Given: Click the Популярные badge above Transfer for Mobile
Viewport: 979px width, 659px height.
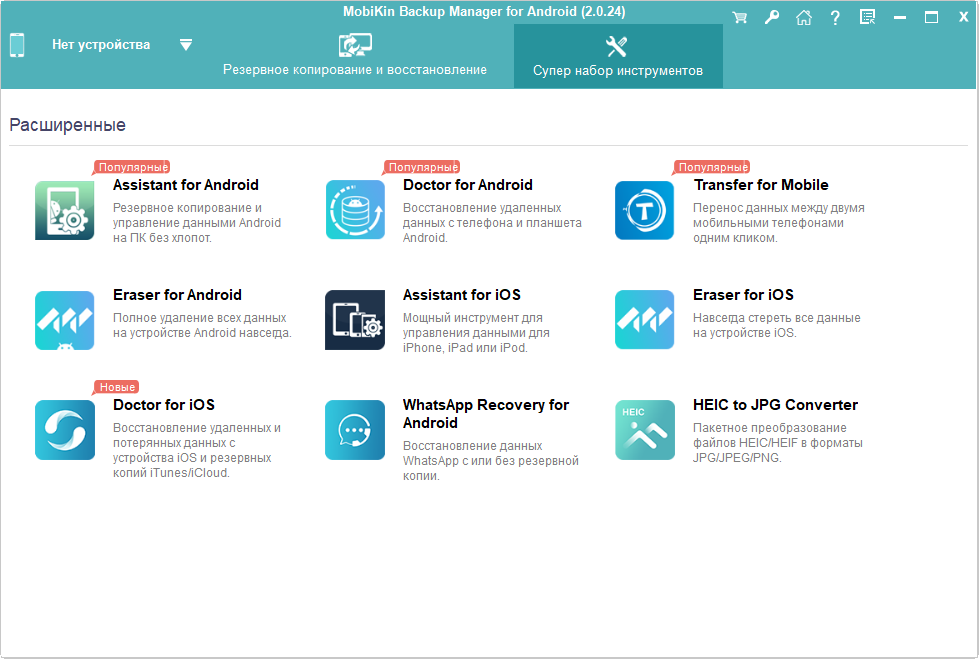Looking at the screenshot, I should tap(712, 167).
